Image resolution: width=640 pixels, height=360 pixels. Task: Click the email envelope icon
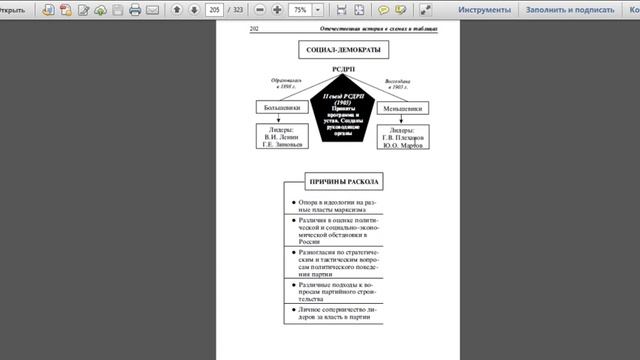pyautogui.click(x=152, y=10)
